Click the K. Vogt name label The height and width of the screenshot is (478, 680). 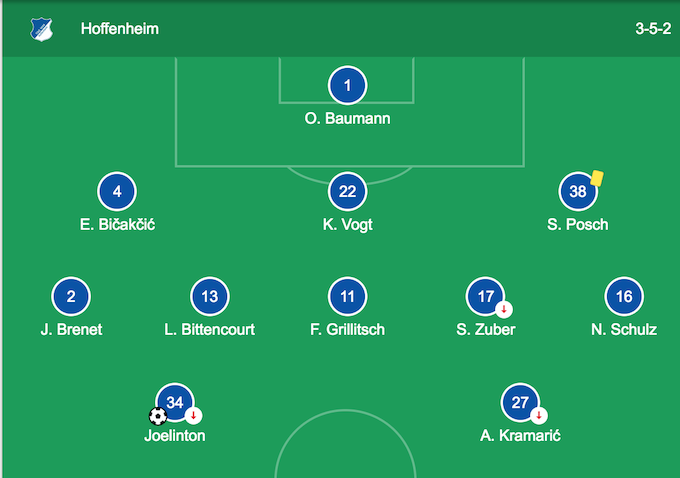[348, 224]
